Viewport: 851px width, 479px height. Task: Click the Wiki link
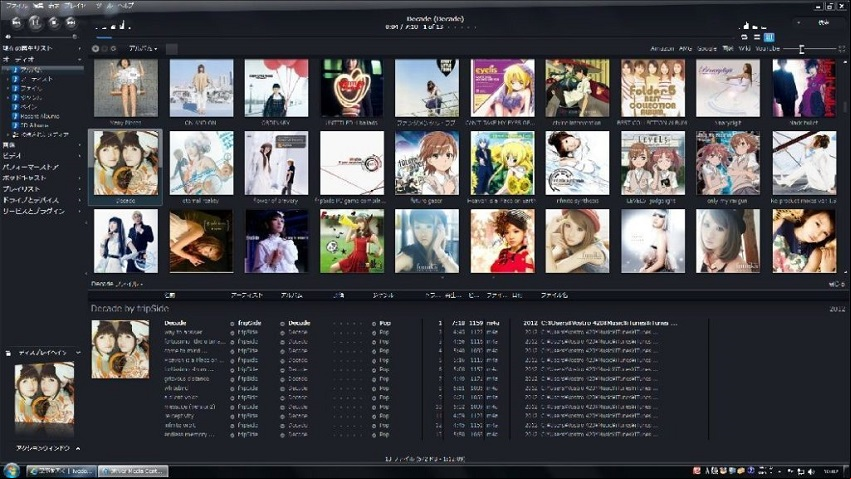pyautogui.click(x=745, y=49)
